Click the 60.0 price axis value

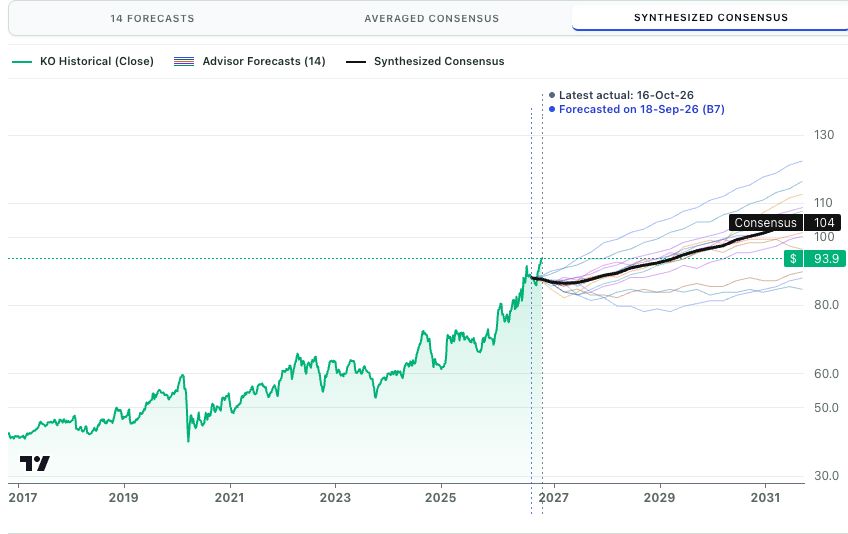point(826,373)
